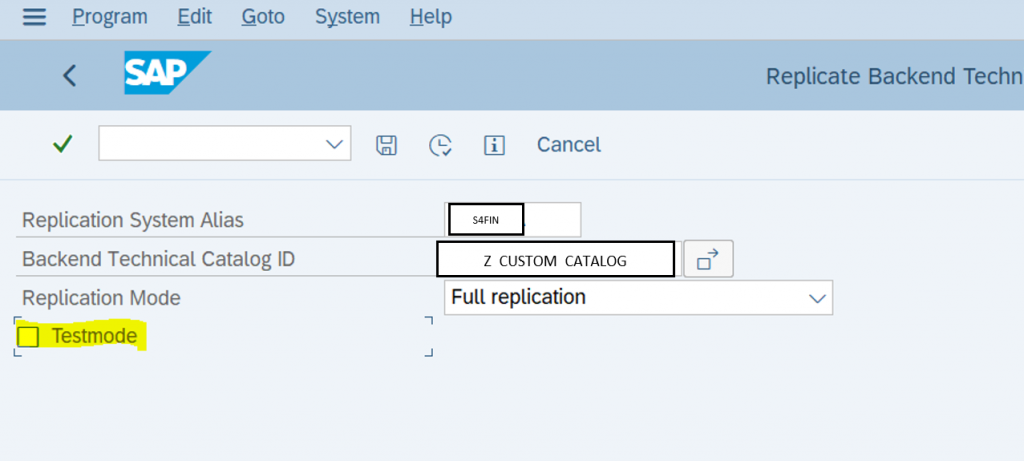This screenshot has height=461, width=1024.
Task: Click the green checkmark Enter icon
Action: pos(62,144)
